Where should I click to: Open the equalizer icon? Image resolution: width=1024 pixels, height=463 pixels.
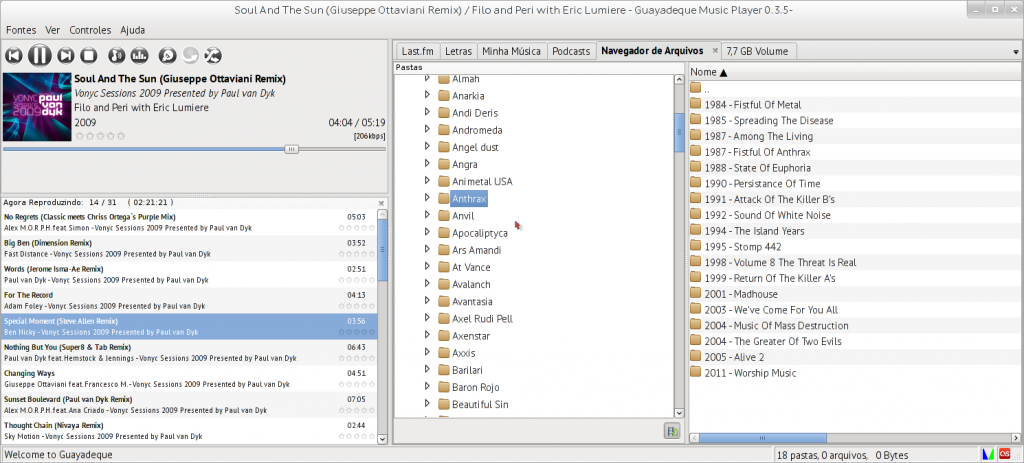tap(139, 56)
